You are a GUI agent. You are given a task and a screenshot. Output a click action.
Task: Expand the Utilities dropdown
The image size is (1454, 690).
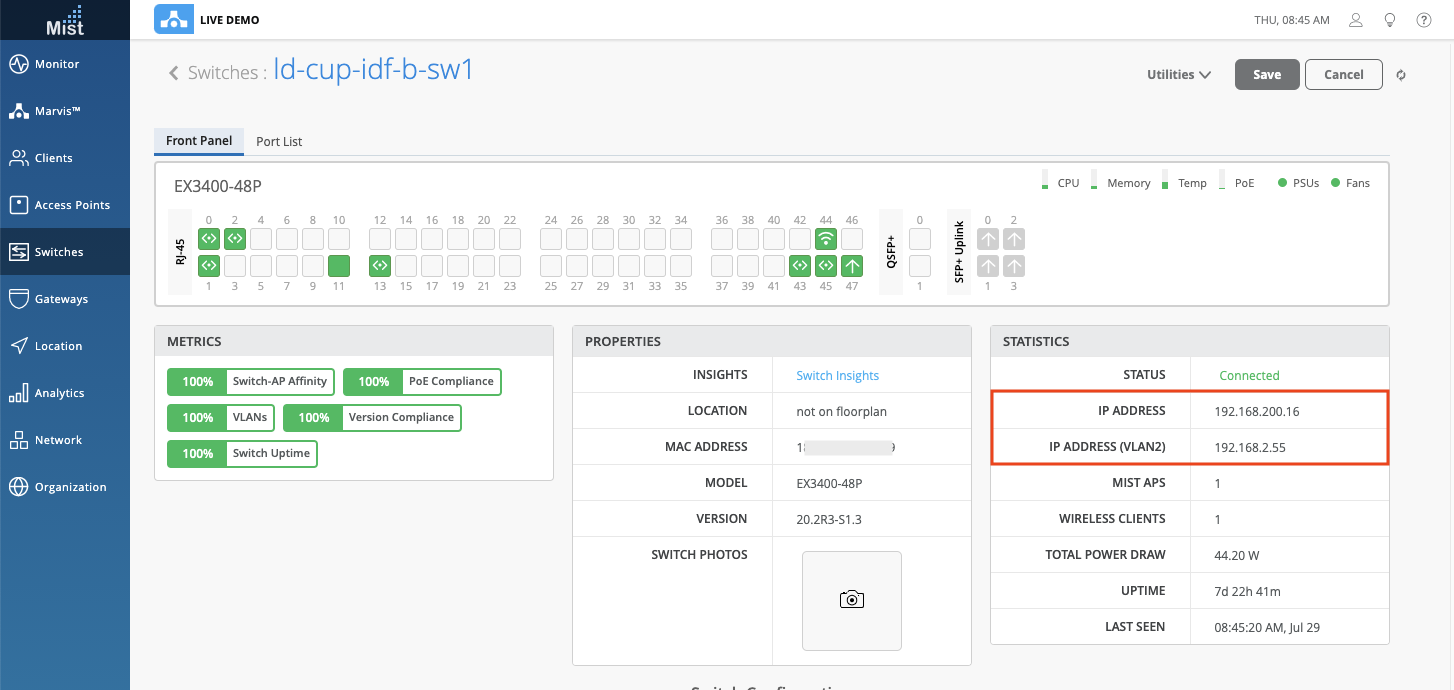tap(1179, 75)
